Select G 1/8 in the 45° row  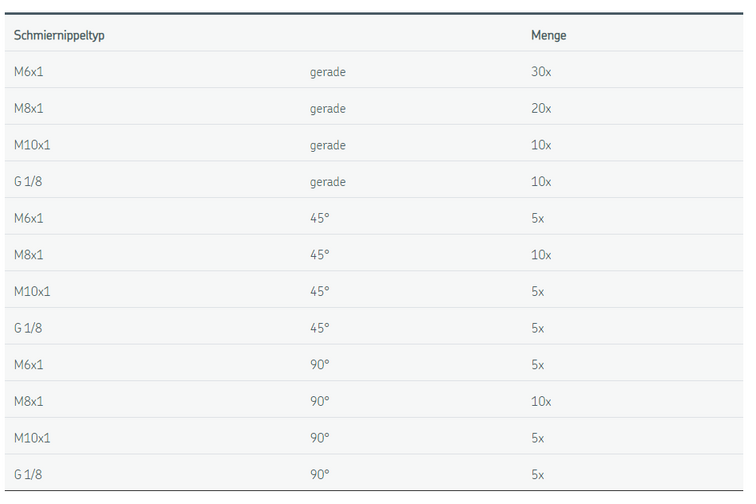29,328
